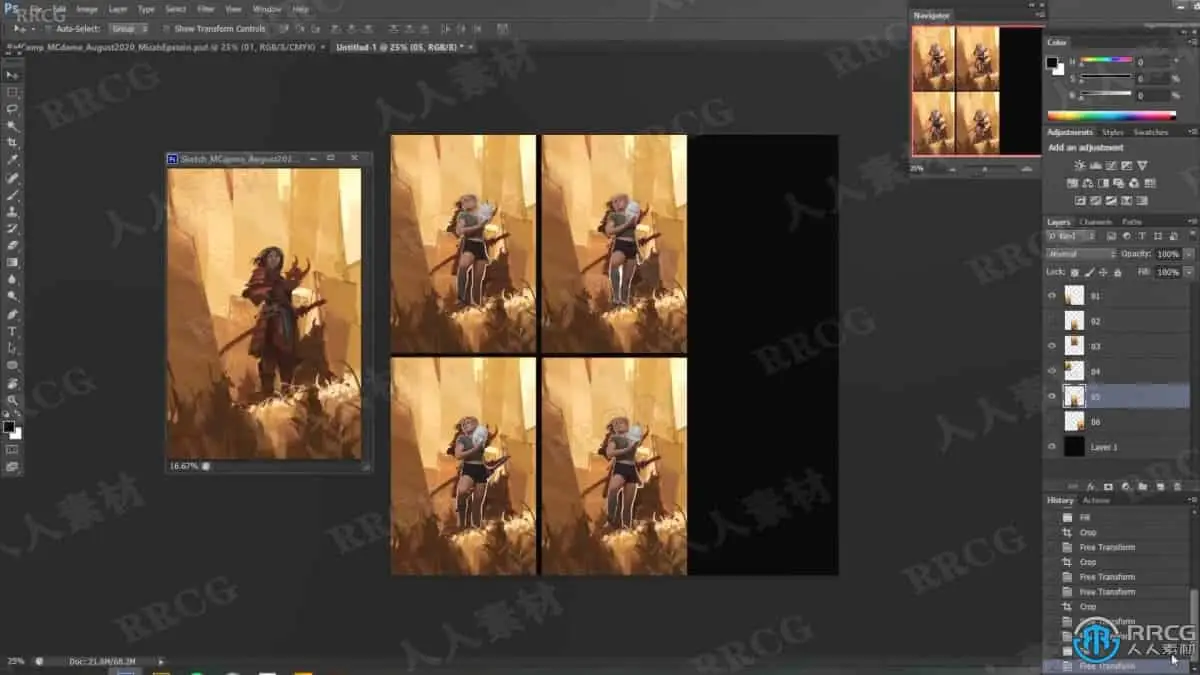Show layer 06 via visibility box
This screenshot has height=675, width=1200.
1051,422
